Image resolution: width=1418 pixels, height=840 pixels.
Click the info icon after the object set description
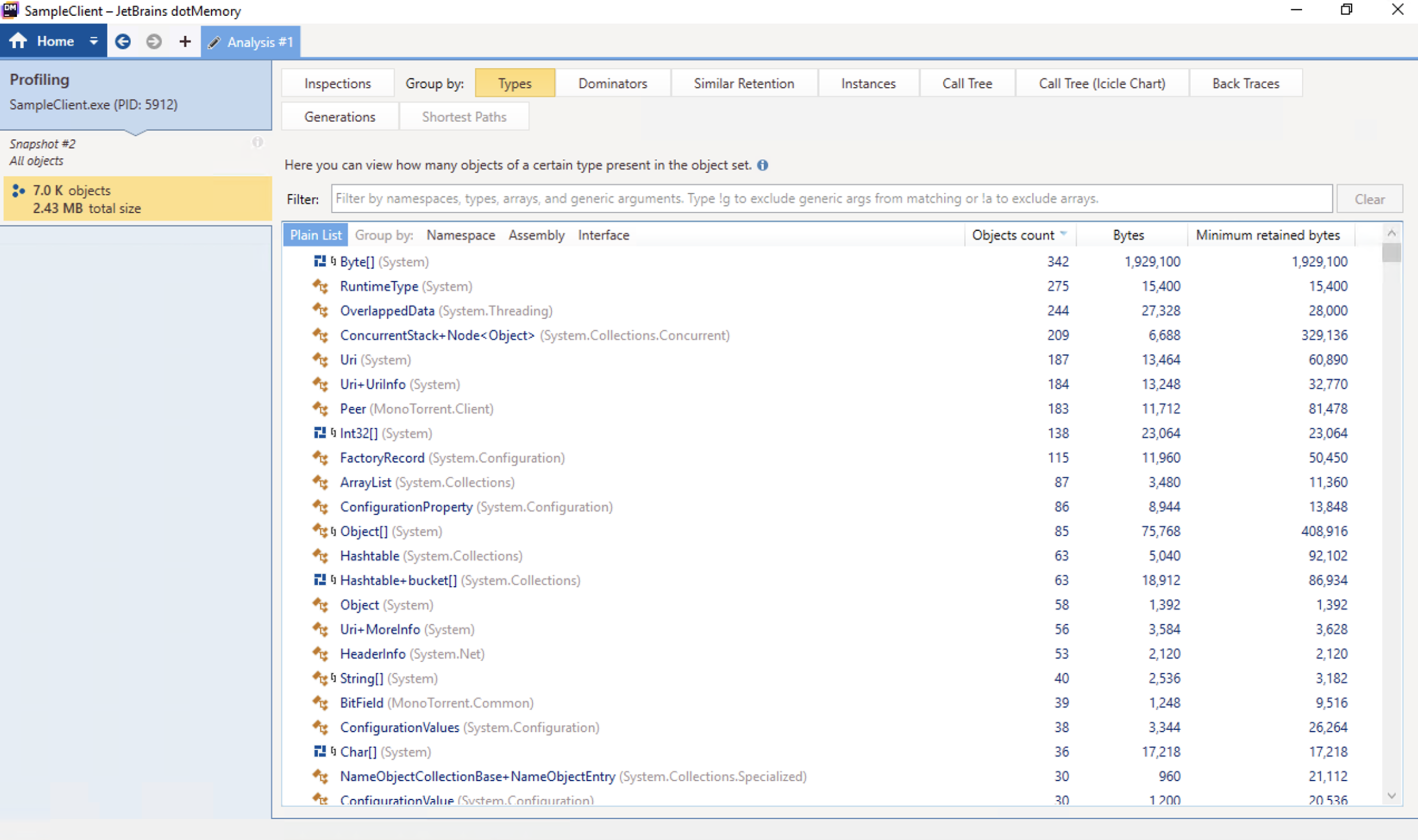click(x=763, y=165)
